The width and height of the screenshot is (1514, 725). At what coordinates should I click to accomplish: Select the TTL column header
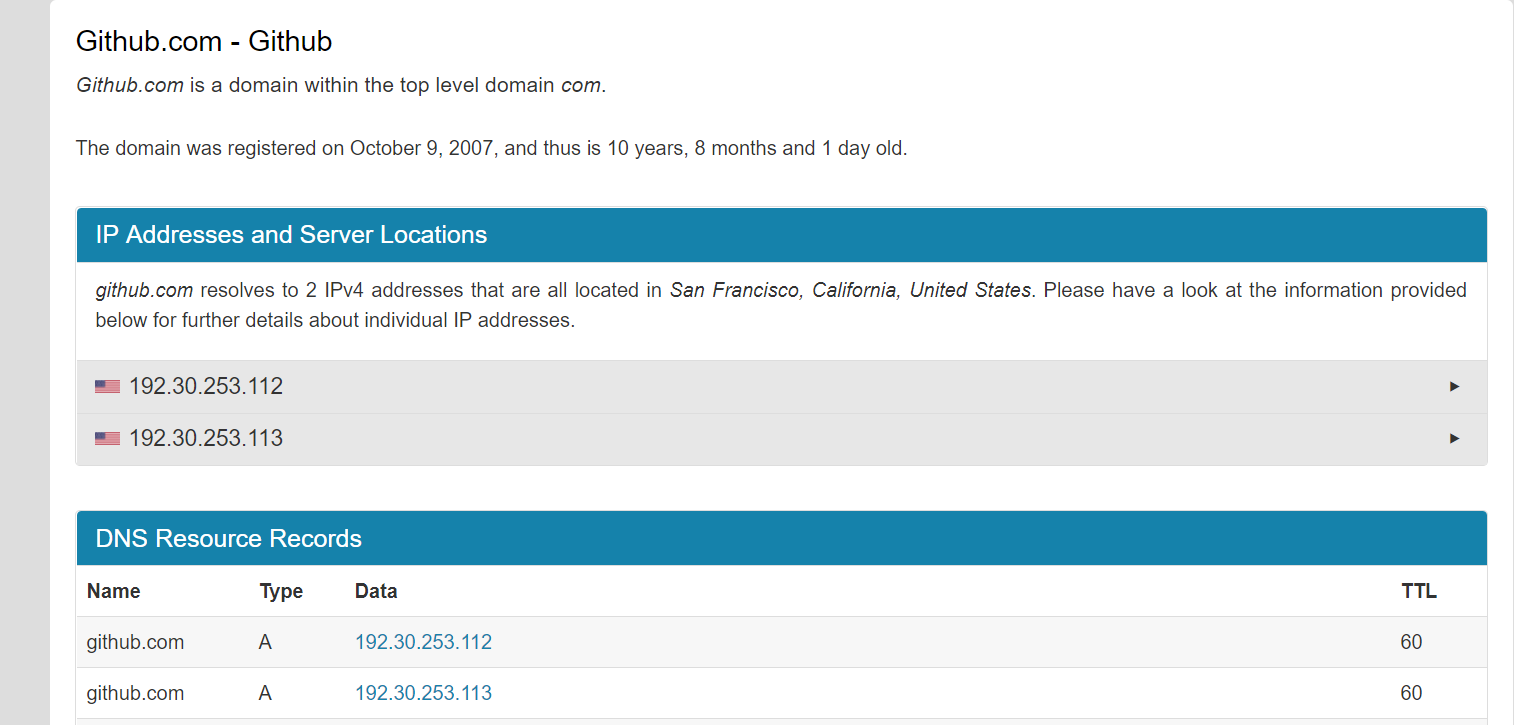[x=1418, y=591]
